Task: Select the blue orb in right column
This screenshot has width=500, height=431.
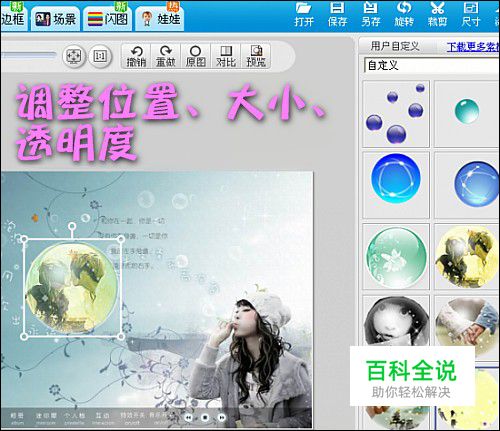Action: (x=467, y=185)
